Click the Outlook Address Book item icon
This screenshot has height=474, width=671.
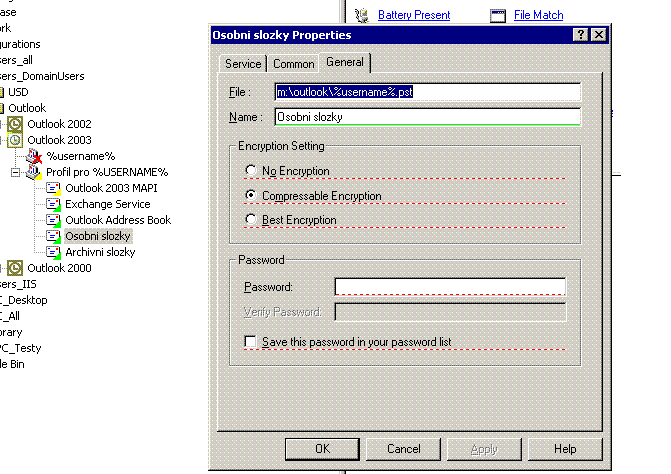(x=53, y=220)
